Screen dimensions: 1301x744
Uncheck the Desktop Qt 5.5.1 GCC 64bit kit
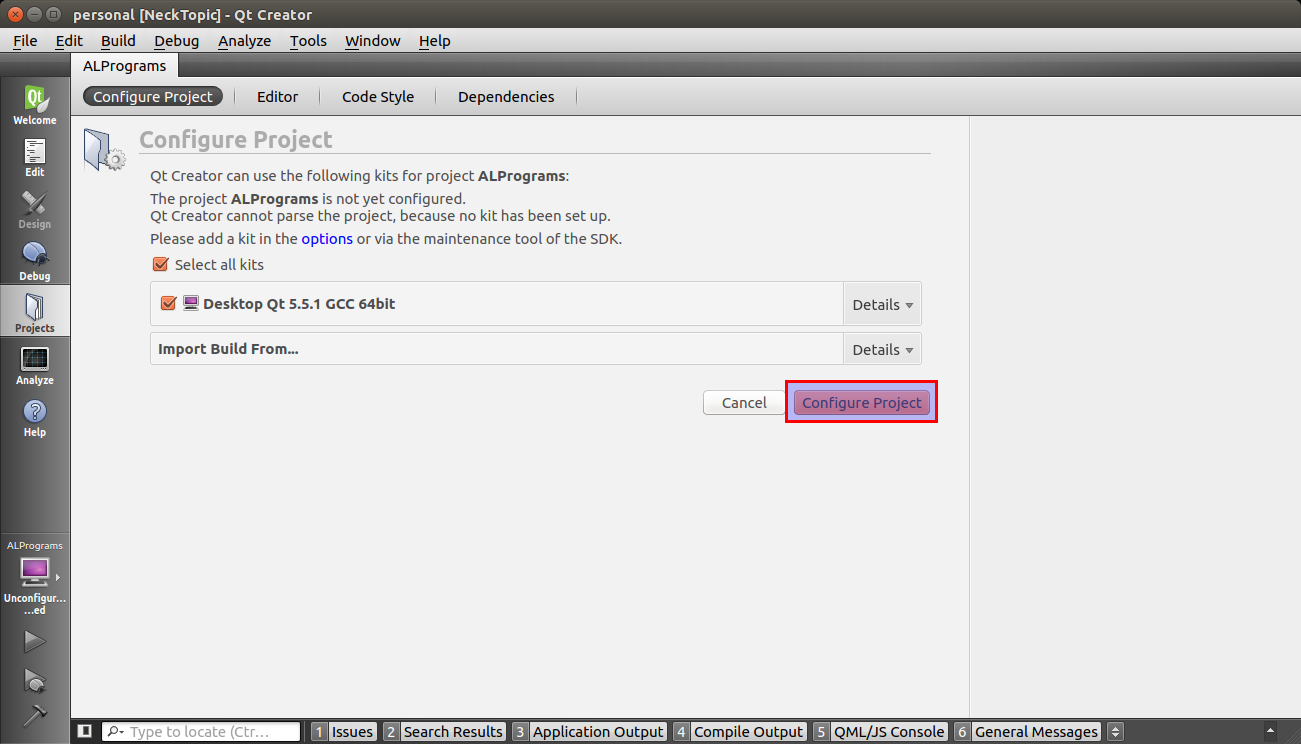click(x=168, y=303)
